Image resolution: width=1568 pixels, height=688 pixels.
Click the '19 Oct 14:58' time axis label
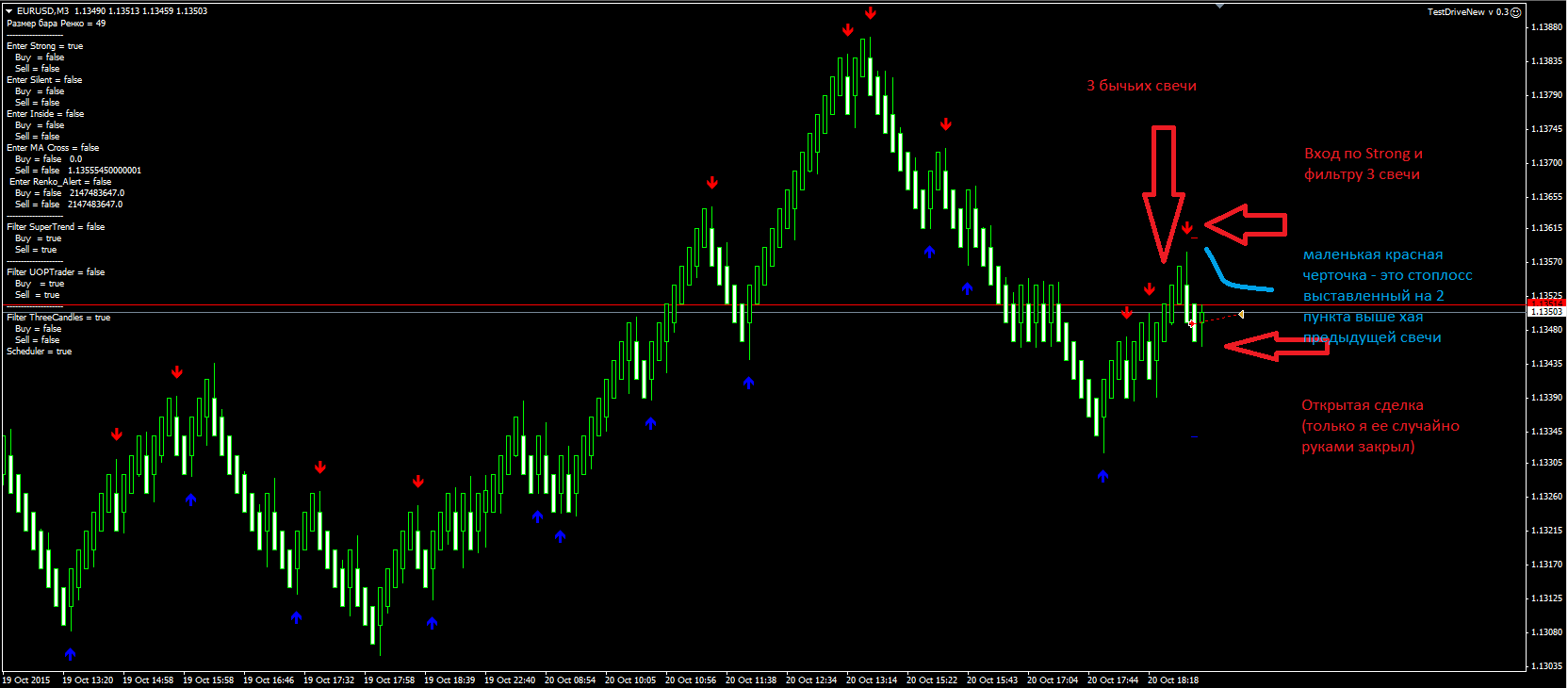click(x=148, y=680)
